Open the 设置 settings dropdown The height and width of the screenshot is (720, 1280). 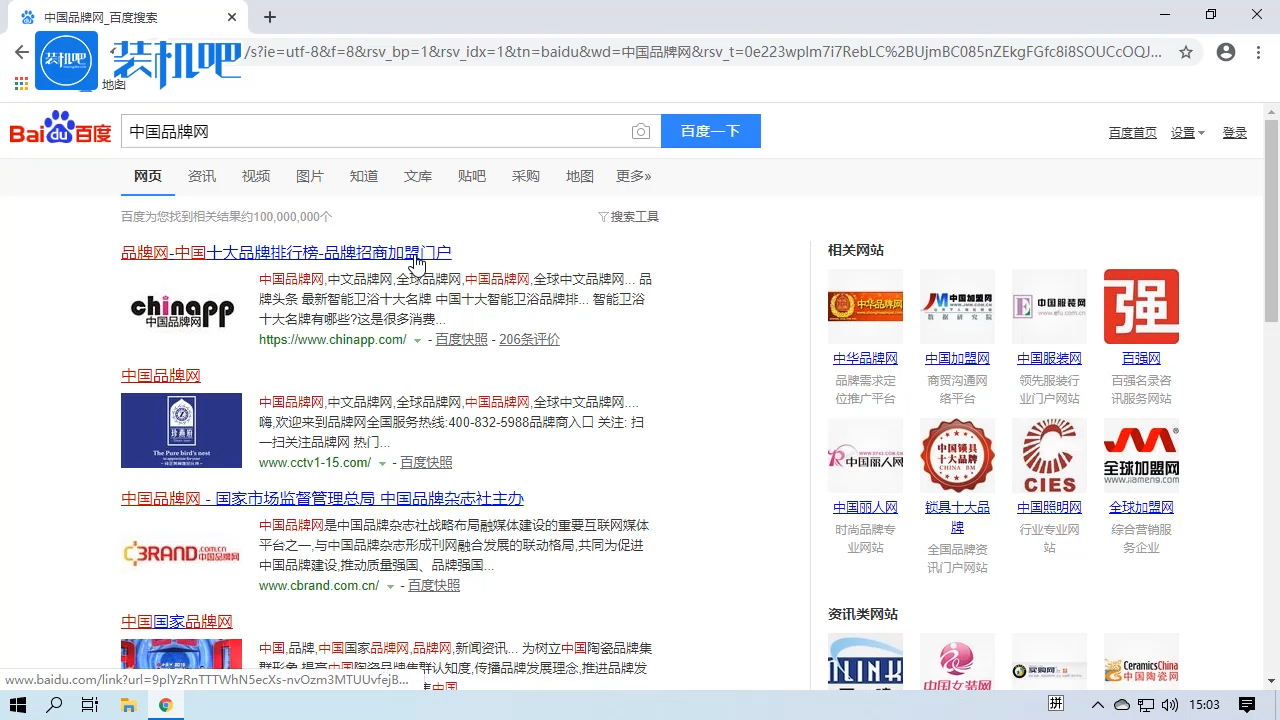tap(1183, 131)
